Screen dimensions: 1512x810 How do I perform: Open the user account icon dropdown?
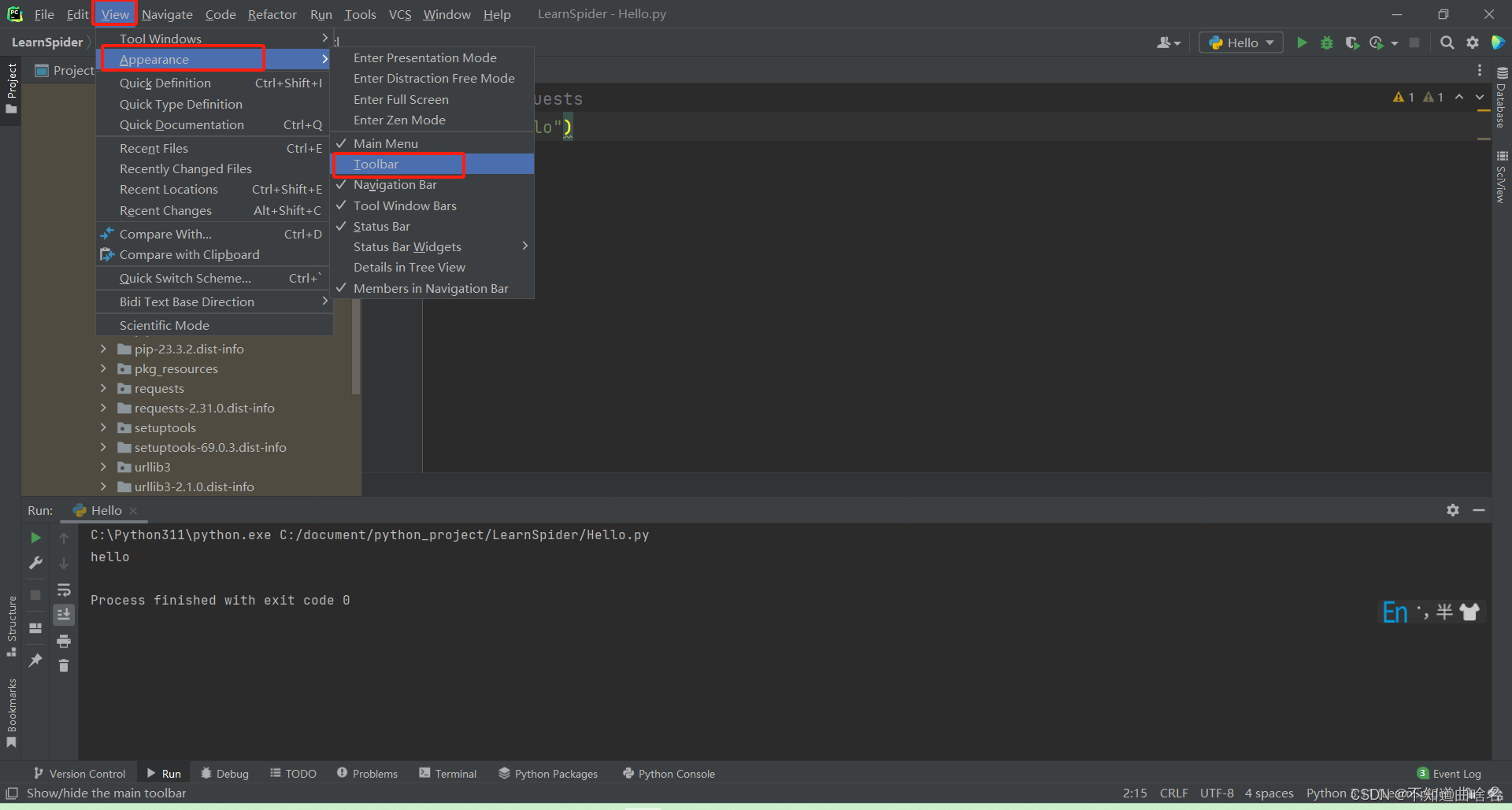[1169, 43]
